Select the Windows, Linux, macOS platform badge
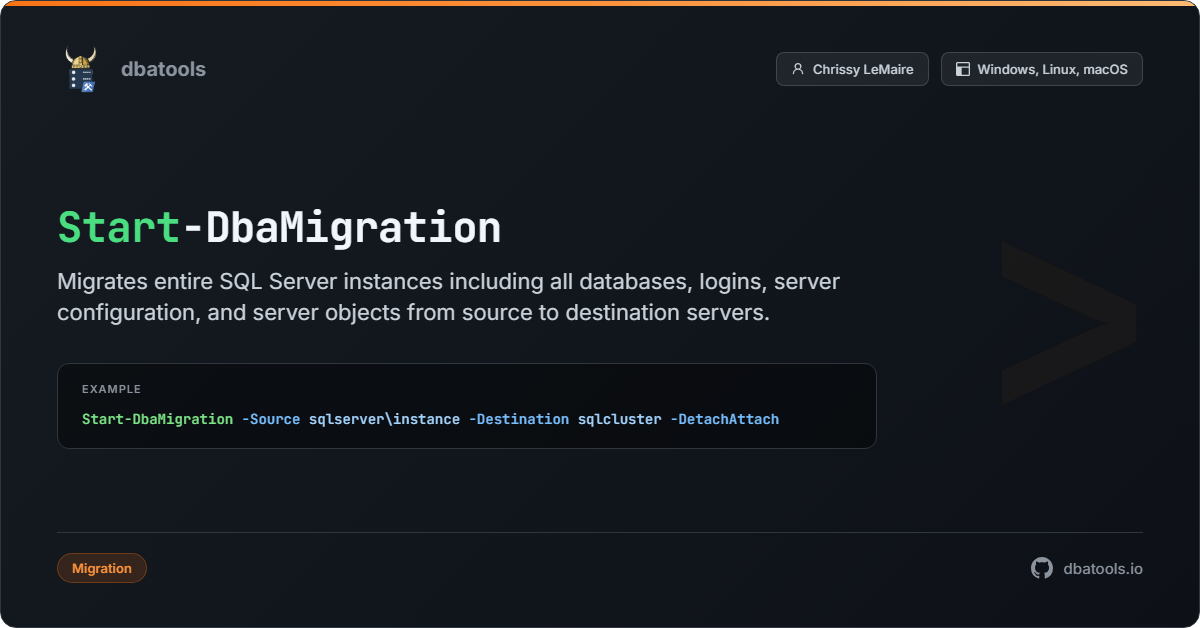The height and width of the screenshot is (628, 1200). (x=1041, y=69)
